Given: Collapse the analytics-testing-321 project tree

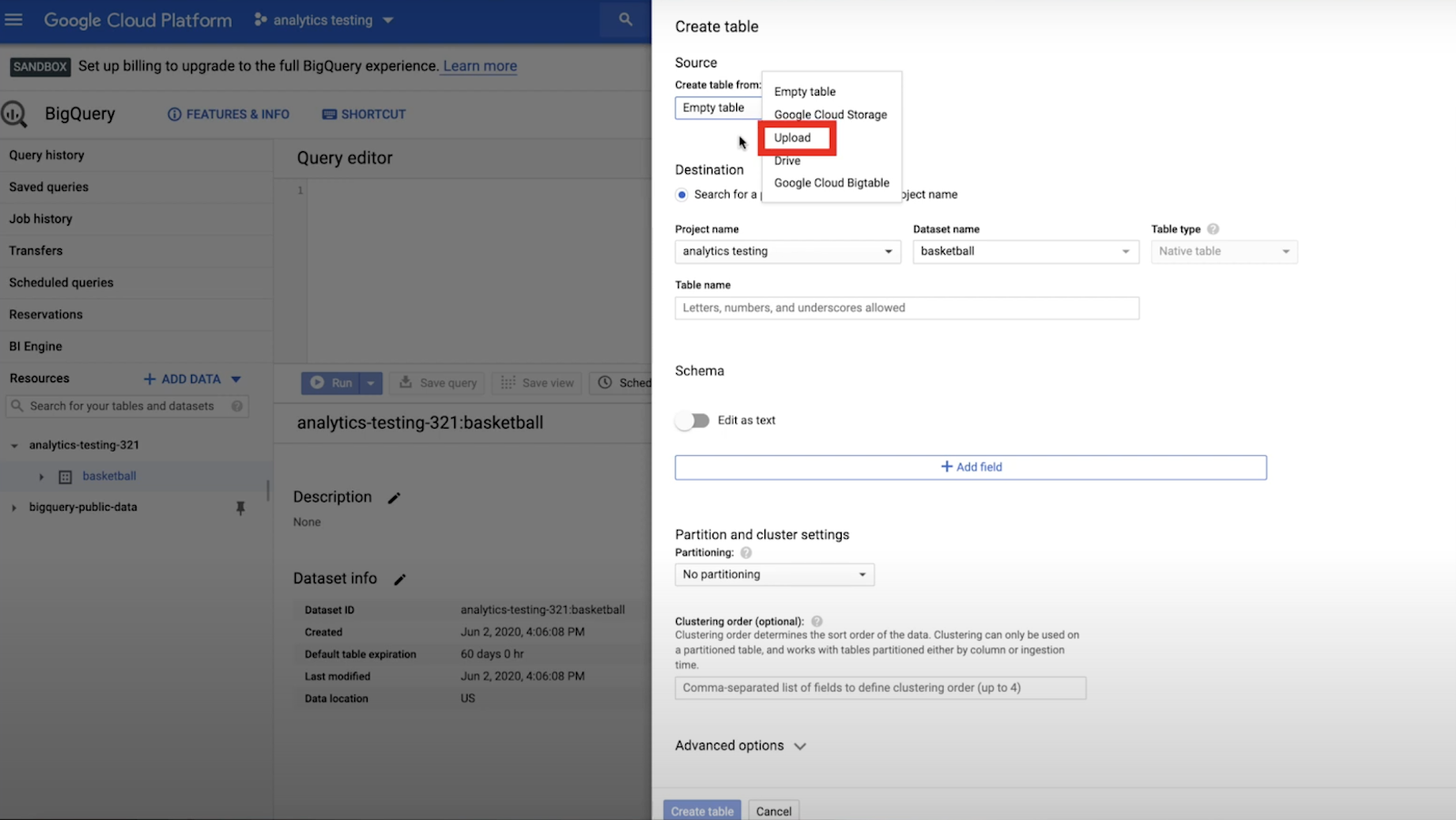Looking at the screenshot, I should point(14,446).
